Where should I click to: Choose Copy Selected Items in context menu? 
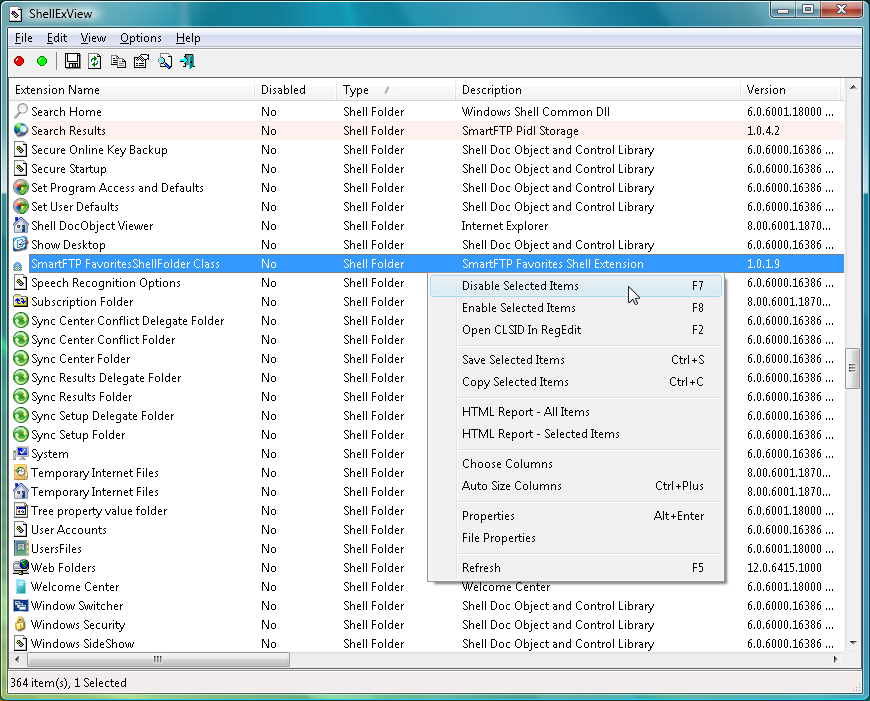click(x=576, y=382)
